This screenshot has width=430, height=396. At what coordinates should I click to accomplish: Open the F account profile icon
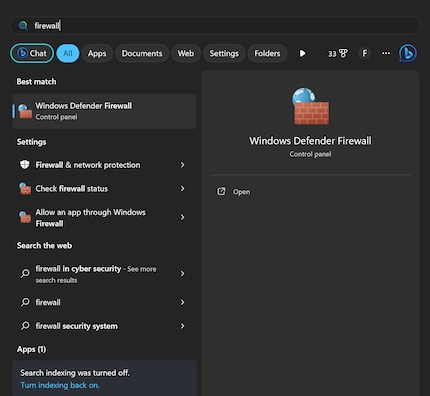pyautogui.click(x=365, y=53)
